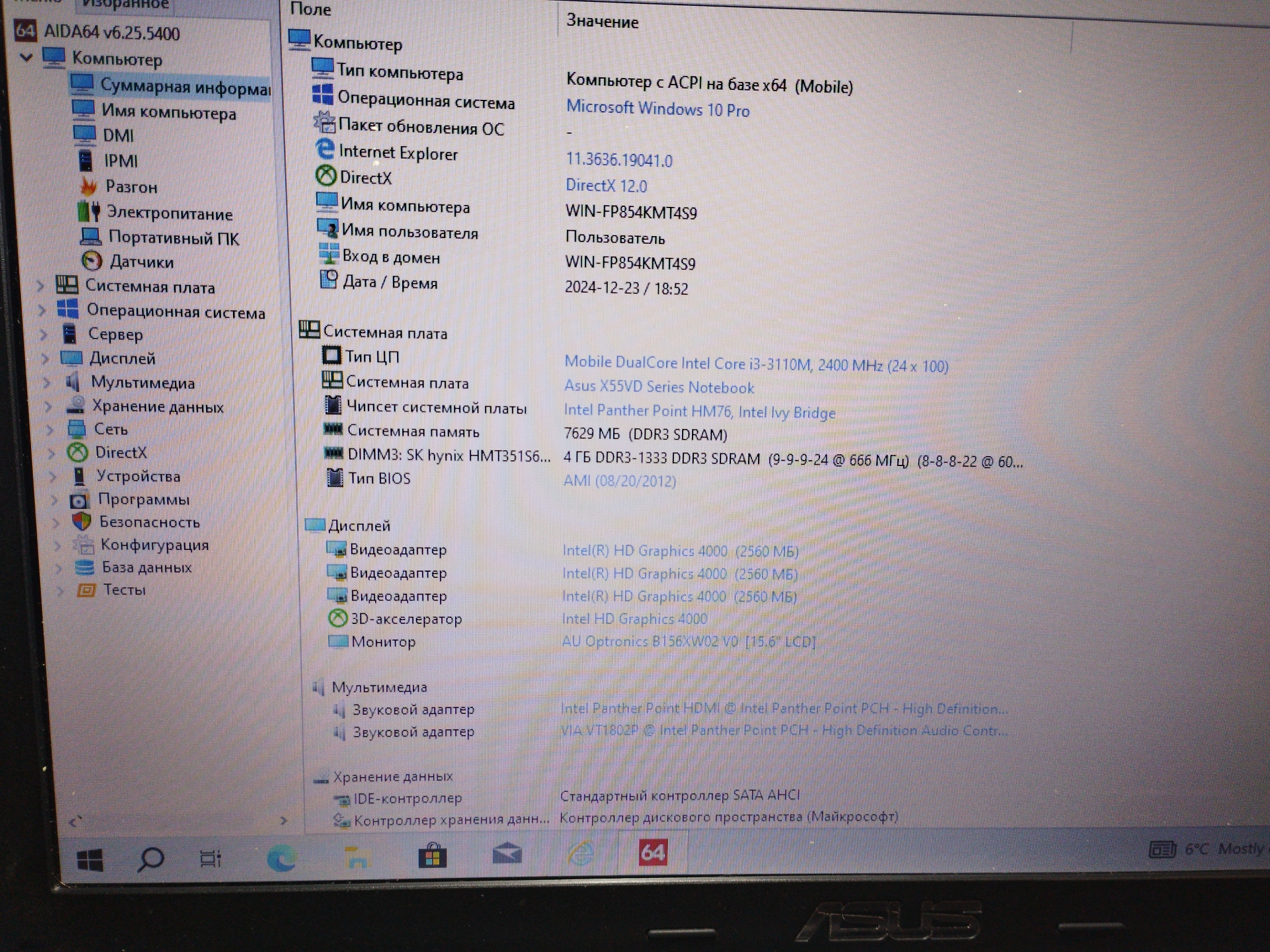This screenshot has width=1270, height=952.
Task: Click the Системная плата motherboard icon in tree
Action: point(66,285)
